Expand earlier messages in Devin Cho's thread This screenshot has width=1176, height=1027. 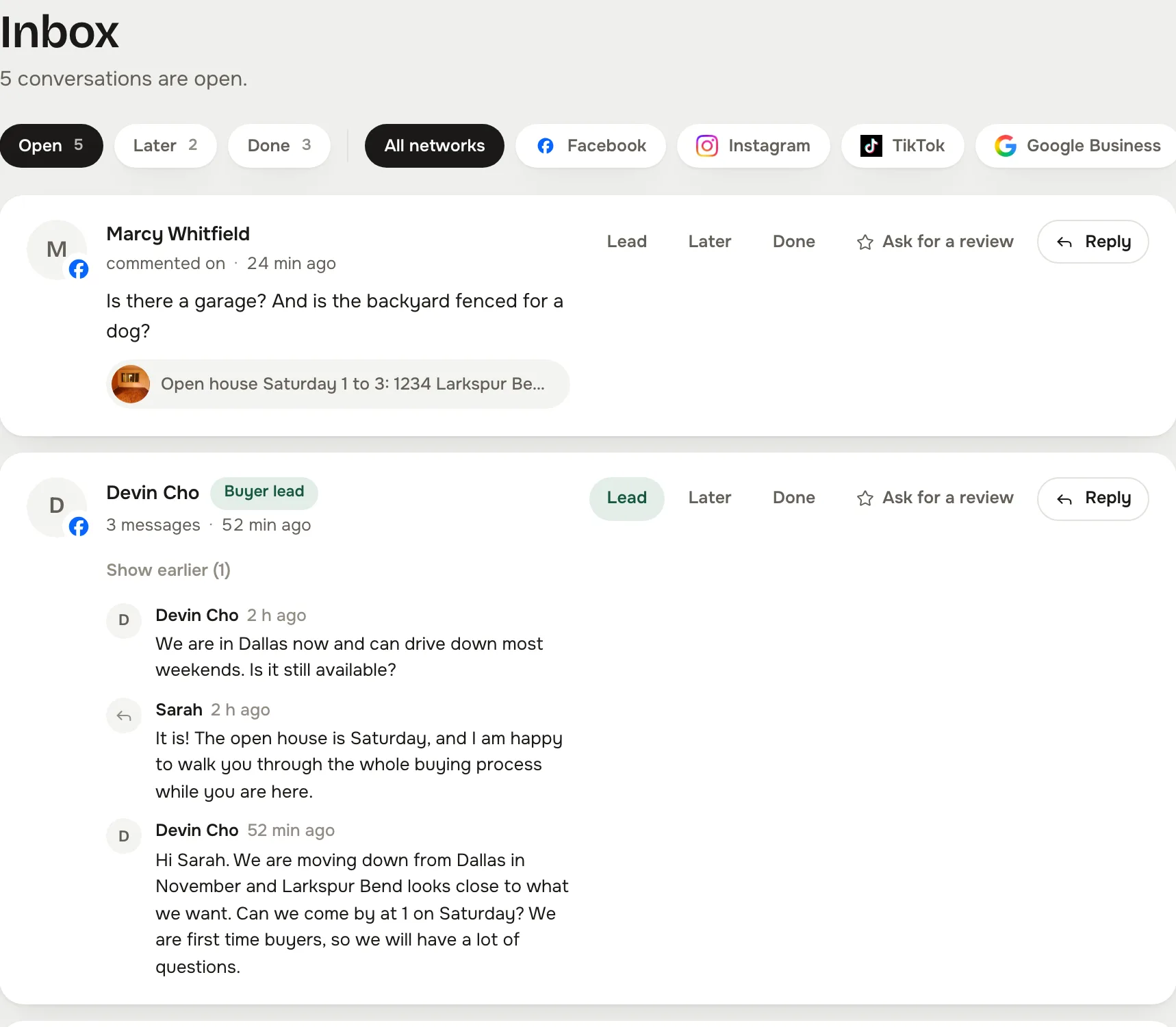pos(168,570)
